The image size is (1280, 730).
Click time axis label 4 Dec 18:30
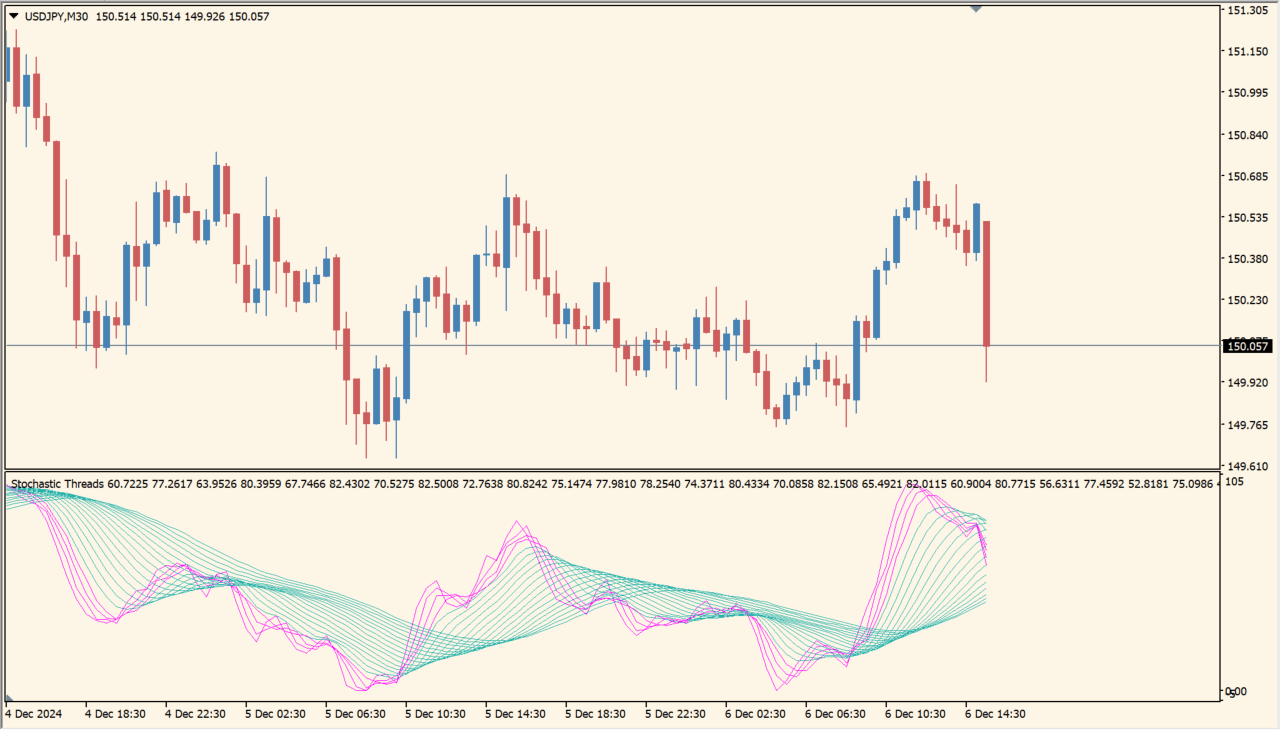(115, 714)
